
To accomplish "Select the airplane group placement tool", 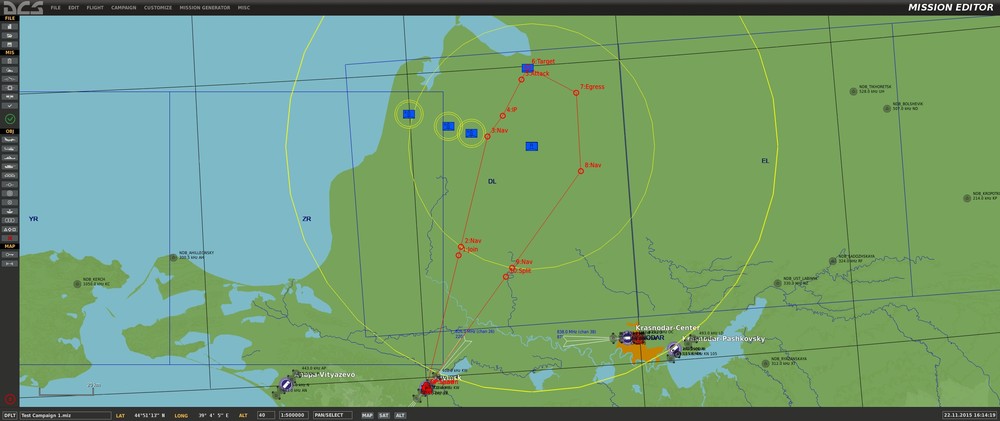I will coord(10,139).
